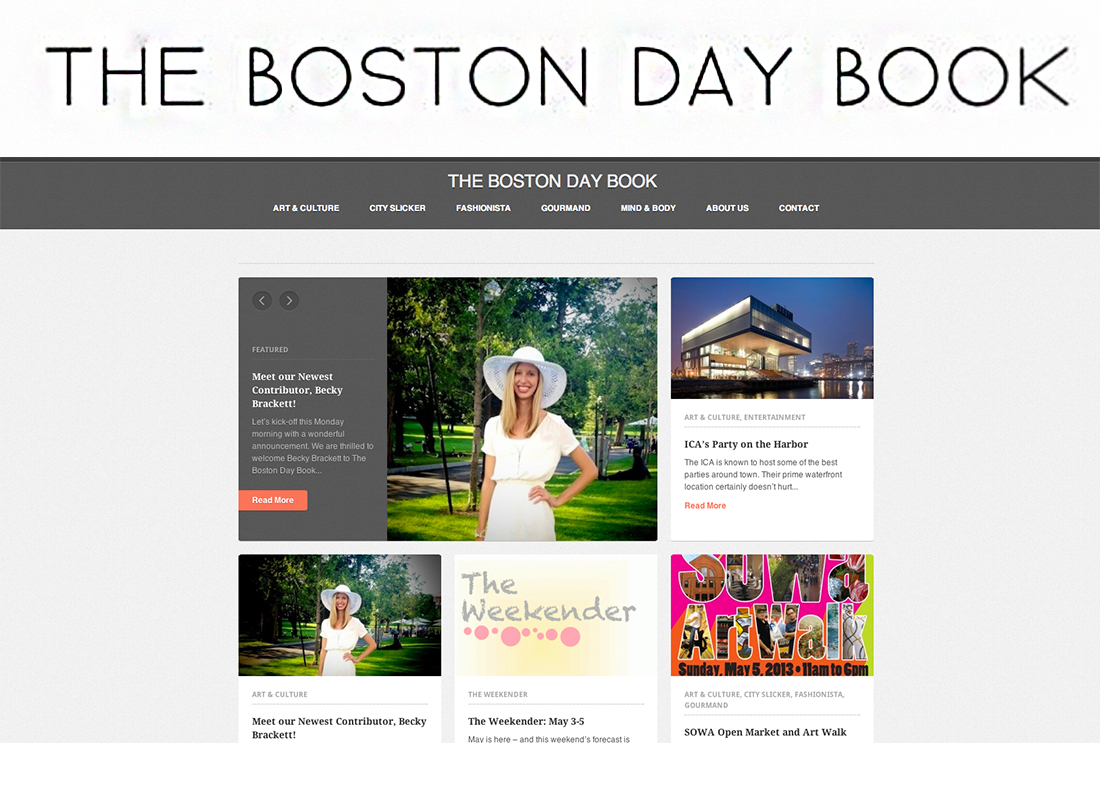
Task: Select Fashionista in navigation bar
Action: [x=483, y=208]
